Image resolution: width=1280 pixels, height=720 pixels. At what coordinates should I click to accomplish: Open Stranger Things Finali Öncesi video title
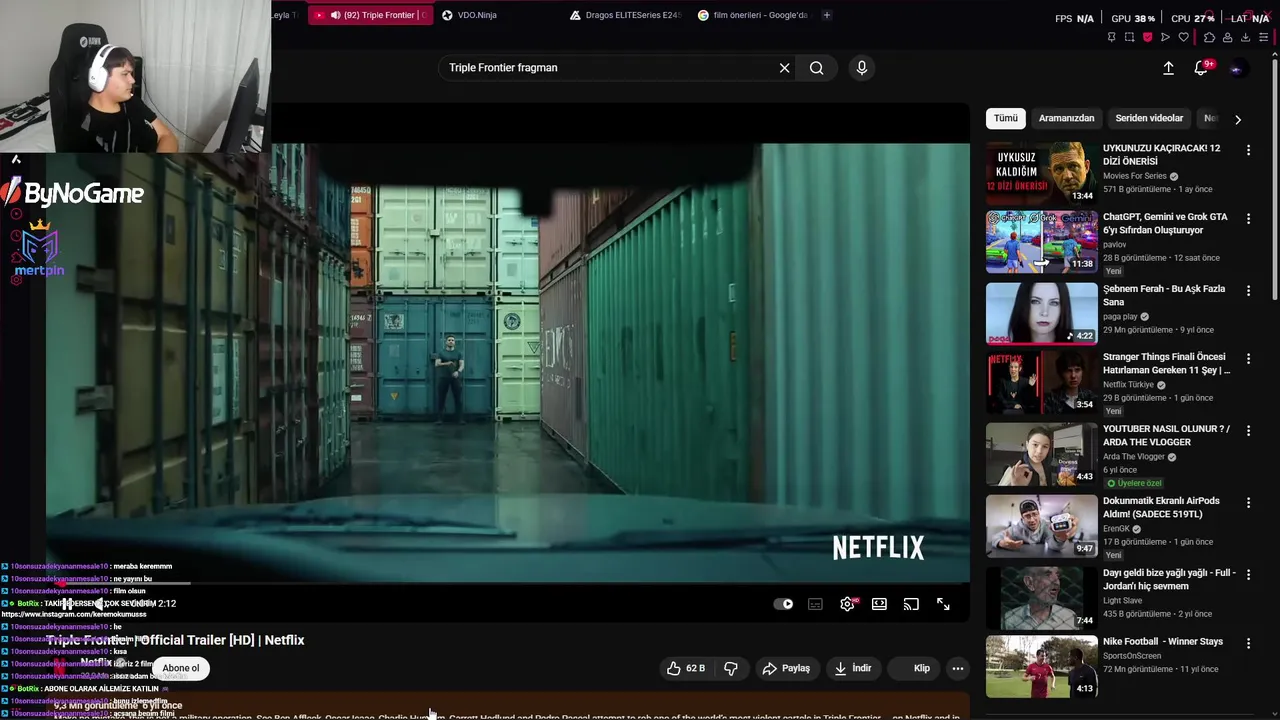1166,363
